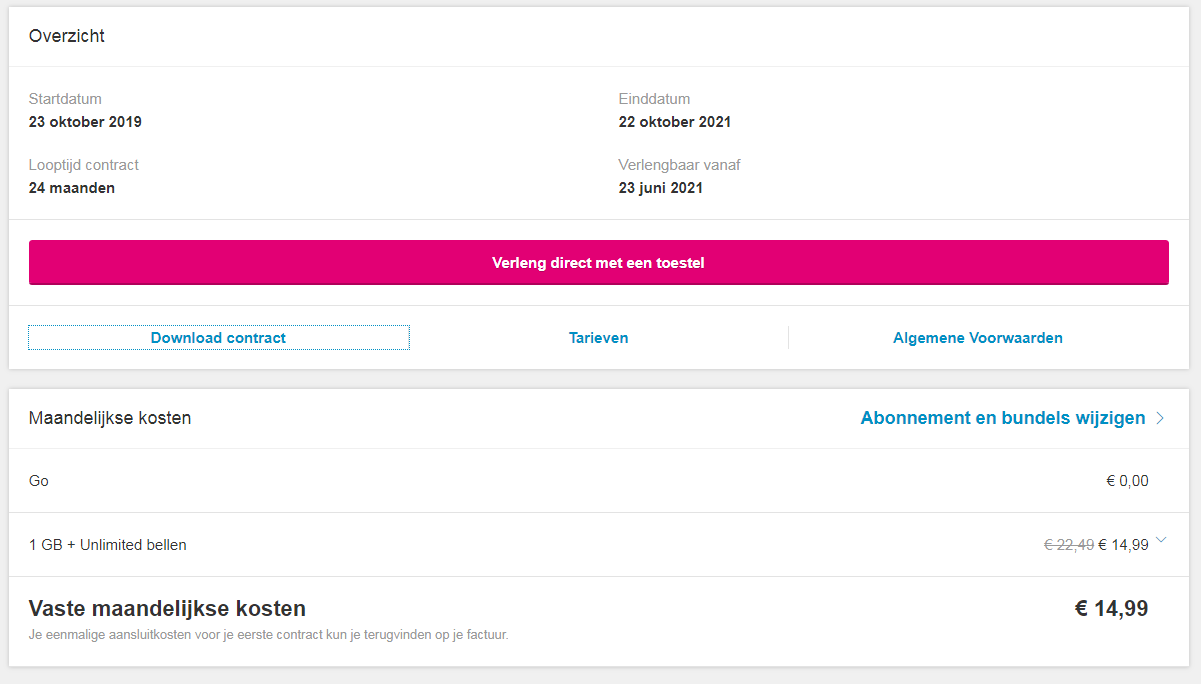Click the pink Verleng direct met een toestel button
Viewport: 1201px width, 684px height.
click(598, 262)
